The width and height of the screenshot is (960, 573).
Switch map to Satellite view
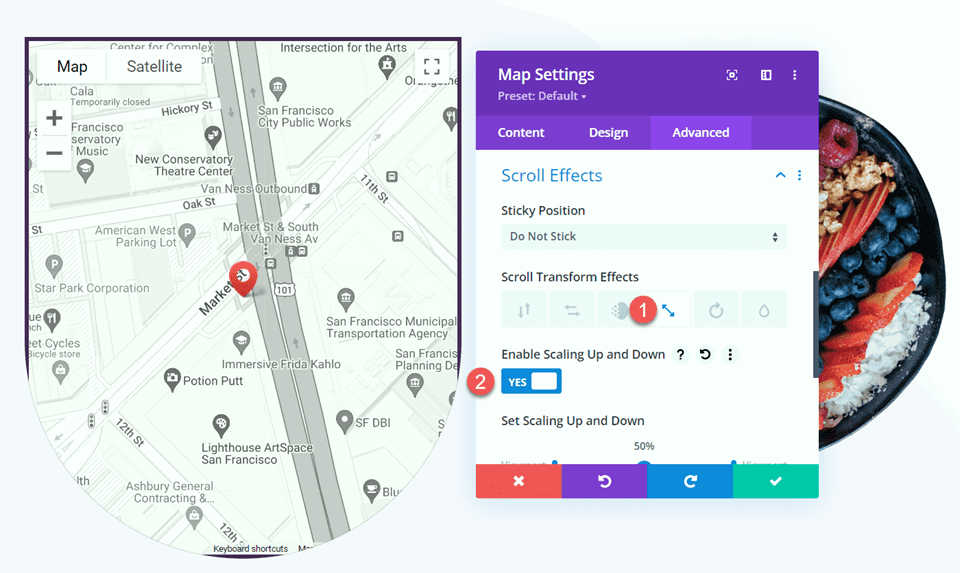point(154,66)
